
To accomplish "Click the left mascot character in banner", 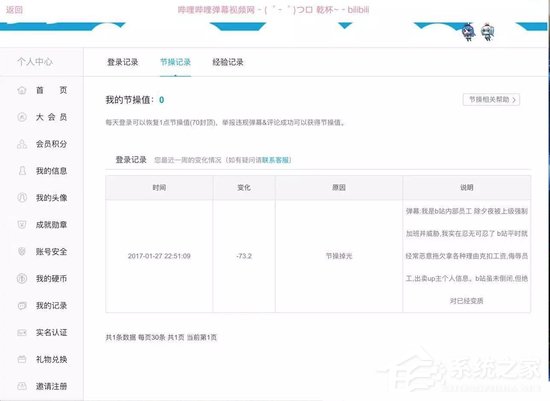I will pos(468,32).
